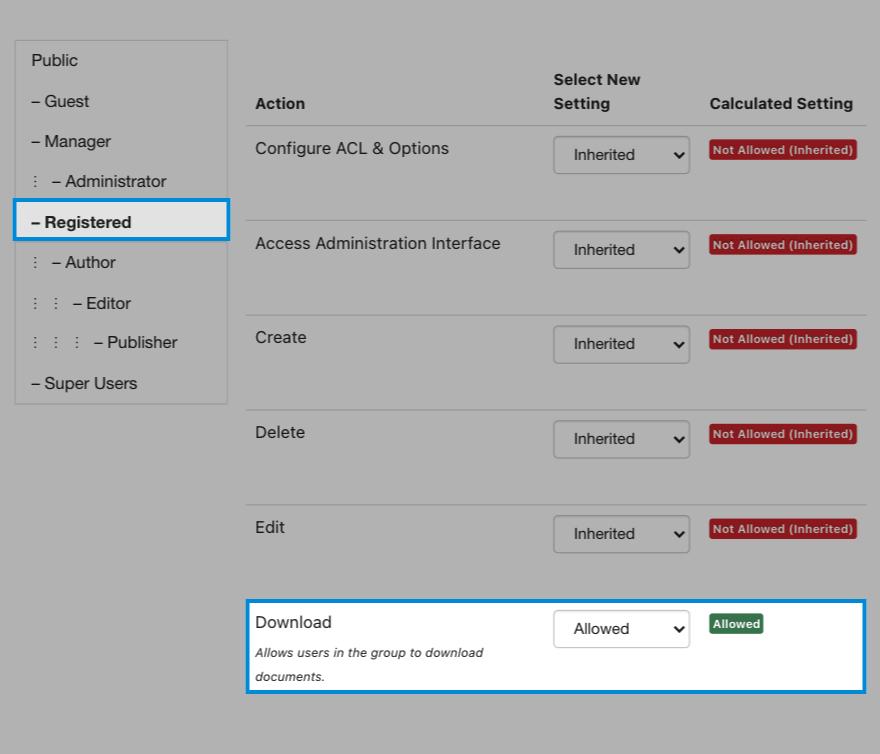Click the green Allowed badge for Download
The width and height of the screenshot is (880, 754).
pyautogui.click(x=736, y=624)
